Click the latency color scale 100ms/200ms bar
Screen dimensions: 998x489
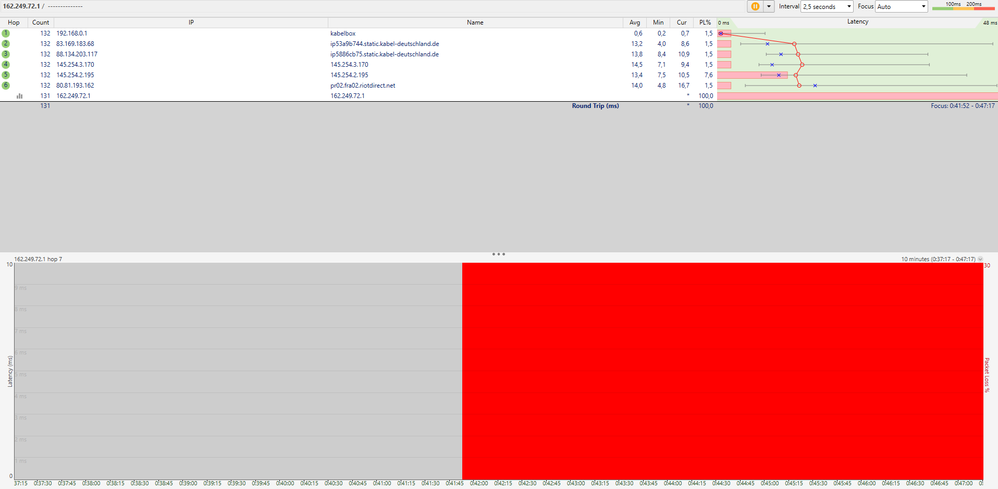point(964,6)
